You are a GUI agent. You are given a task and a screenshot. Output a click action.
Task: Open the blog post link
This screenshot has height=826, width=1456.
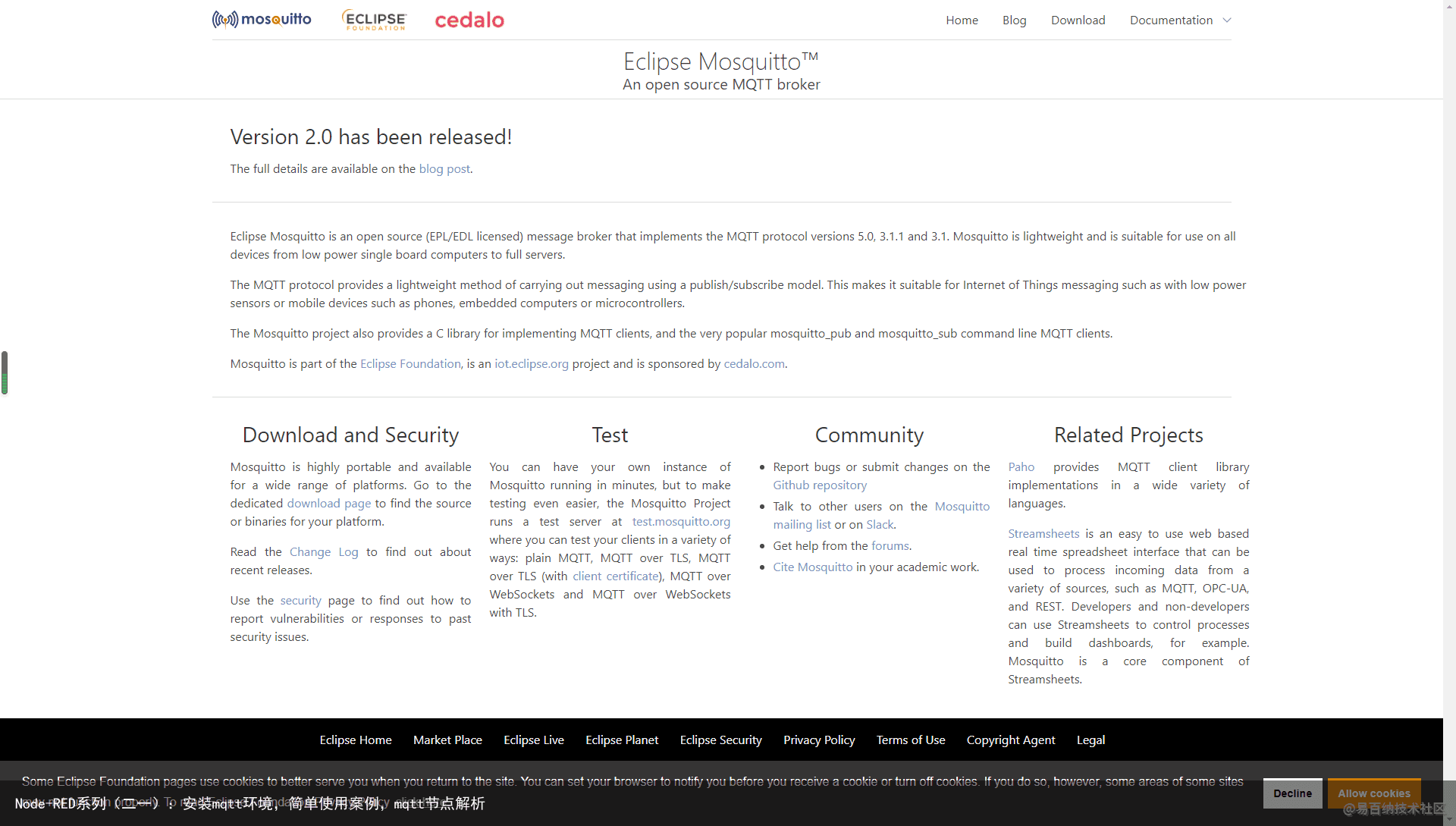tap(444, 168)
